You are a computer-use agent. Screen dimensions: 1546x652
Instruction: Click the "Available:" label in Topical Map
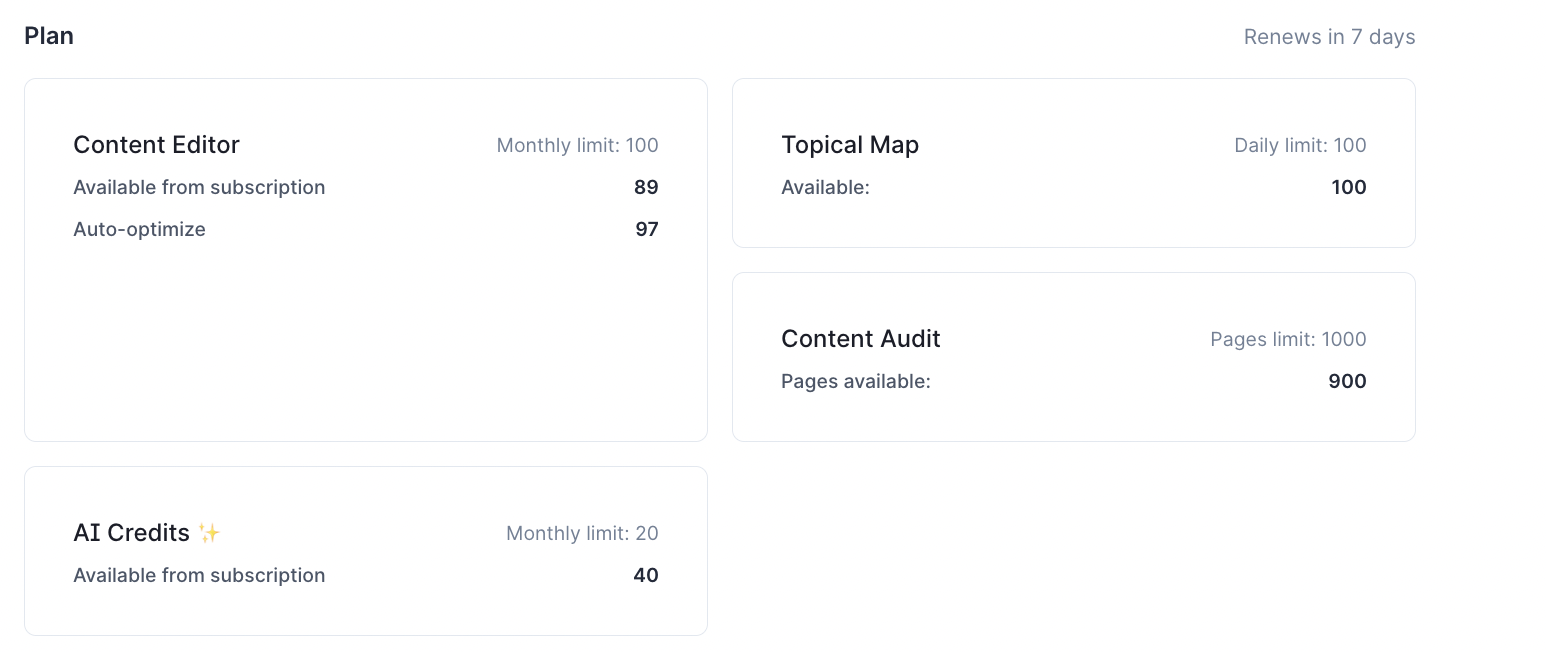pyautogui.click(x=825, y=187)
